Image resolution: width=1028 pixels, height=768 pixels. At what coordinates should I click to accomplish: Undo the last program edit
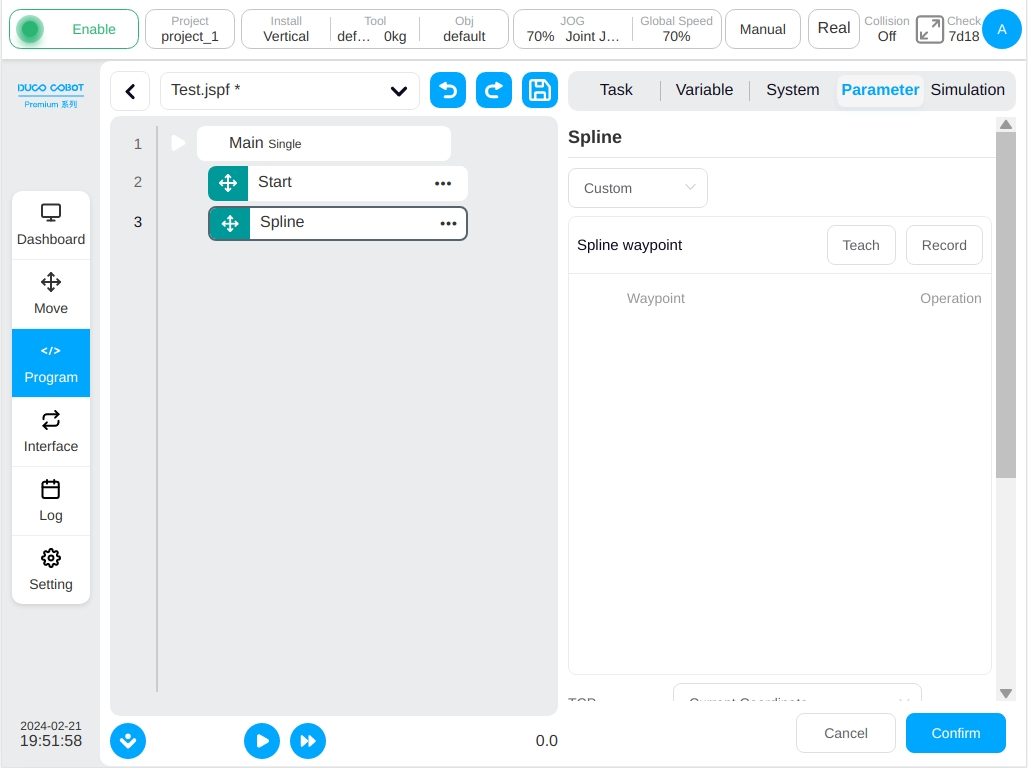[448, 90]
